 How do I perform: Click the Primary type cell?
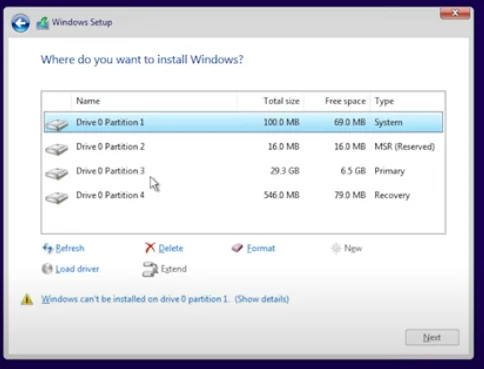tap(389, 171)
